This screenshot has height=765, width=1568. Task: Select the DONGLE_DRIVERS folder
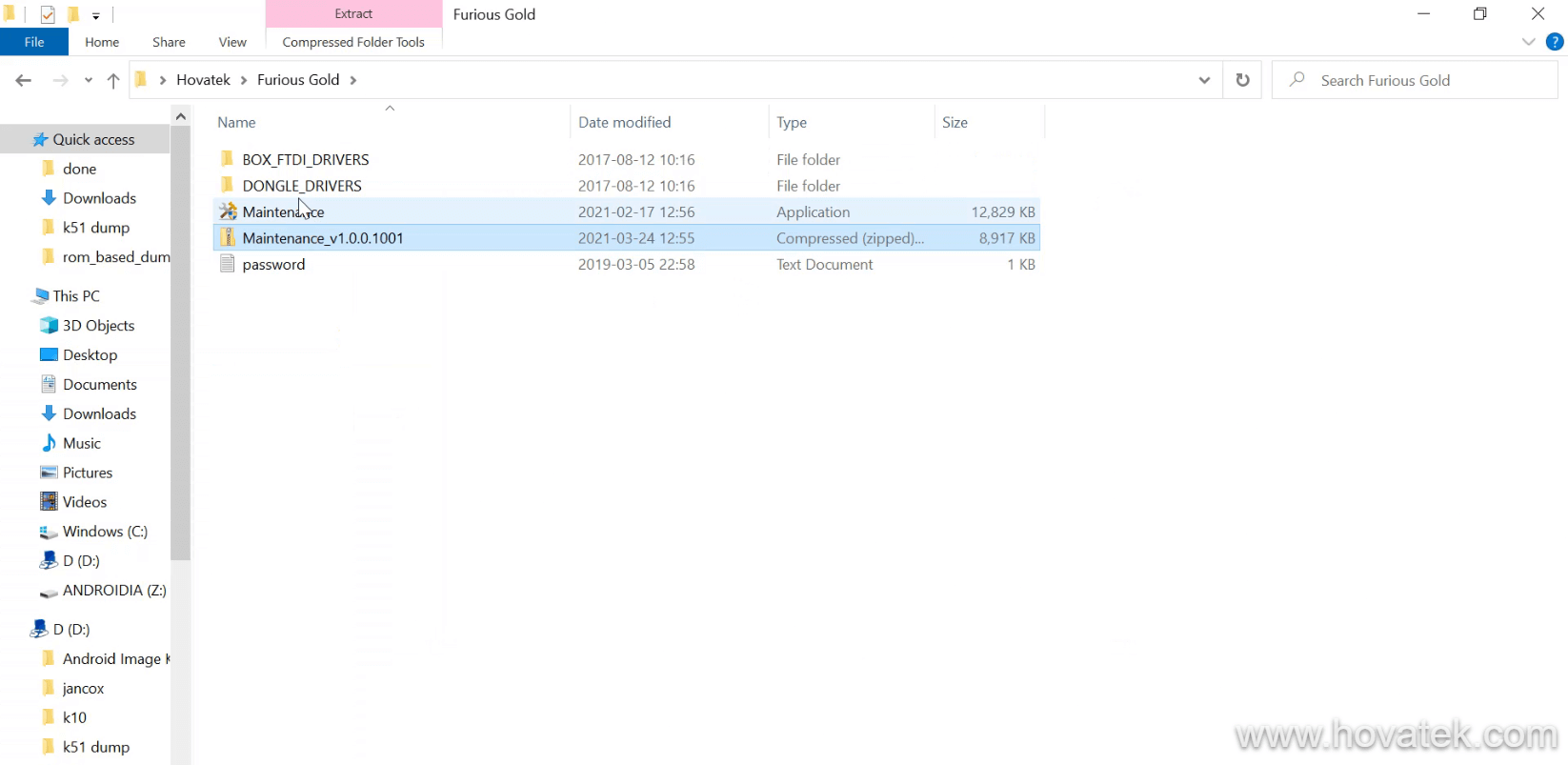pos(302,186)
